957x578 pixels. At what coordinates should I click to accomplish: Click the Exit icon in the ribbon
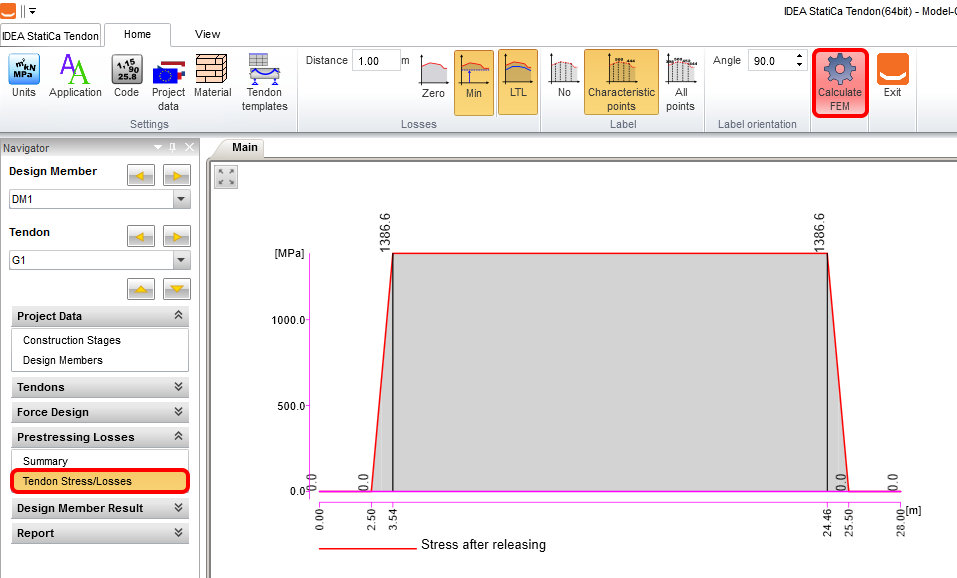(892, 77)
